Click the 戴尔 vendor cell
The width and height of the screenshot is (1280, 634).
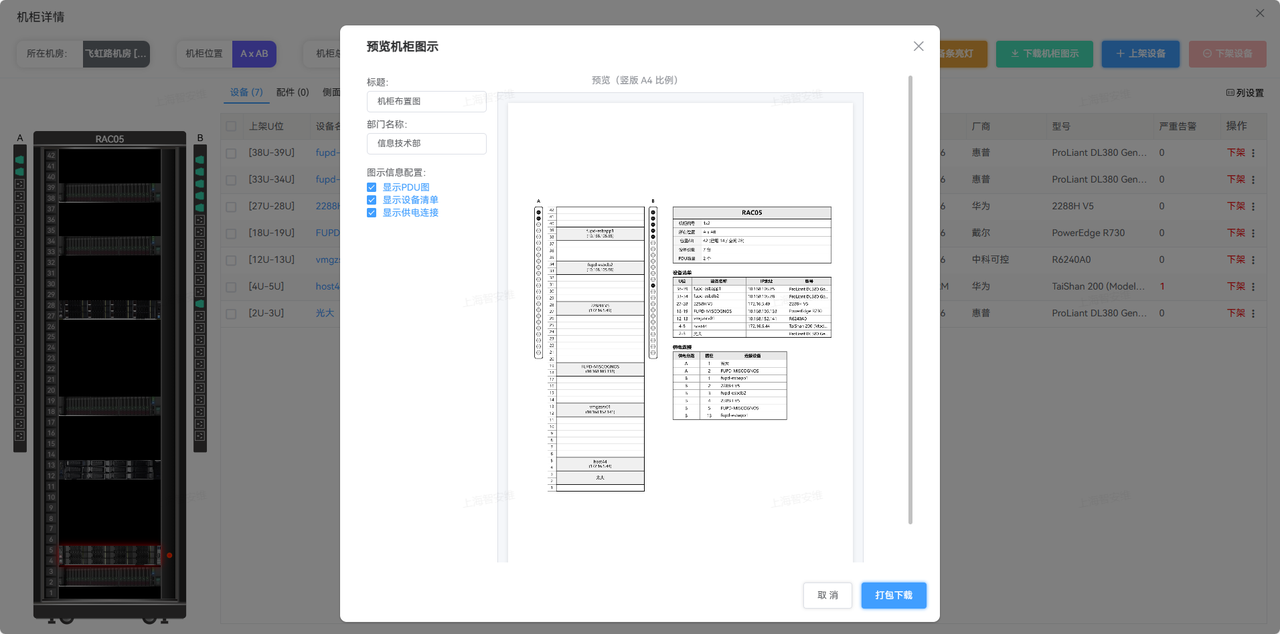pyautogui.click(x=981, y=233)
